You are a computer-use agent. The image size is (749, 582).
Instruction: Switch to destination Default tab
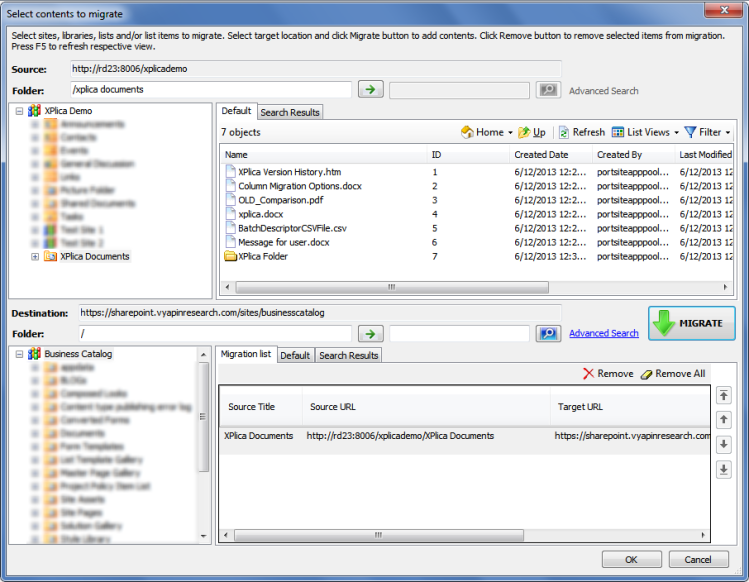click(295, 356)
